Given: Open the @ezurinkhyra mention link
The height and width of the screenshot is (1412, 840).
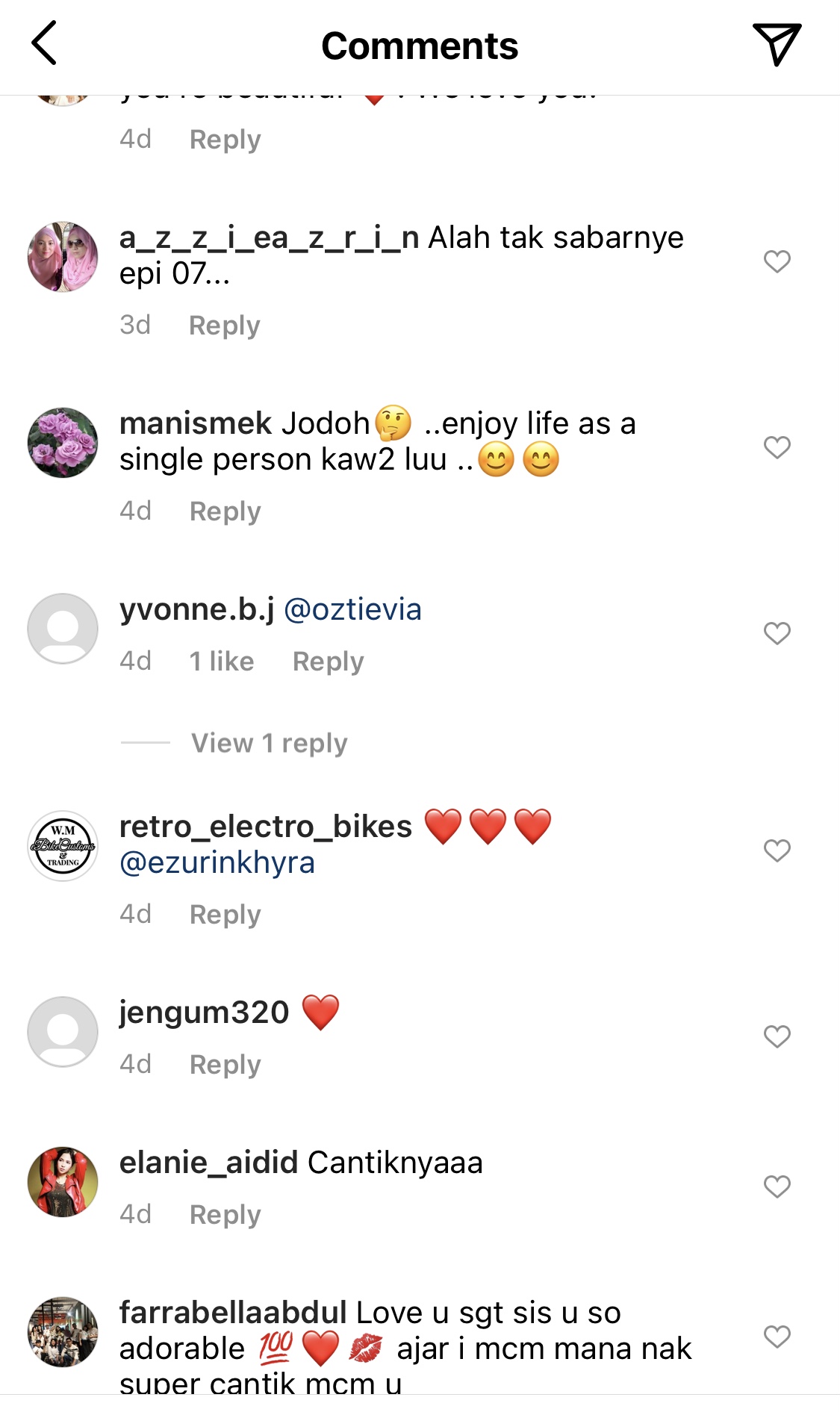Looking at the screenshot, I should pos(217,862).
